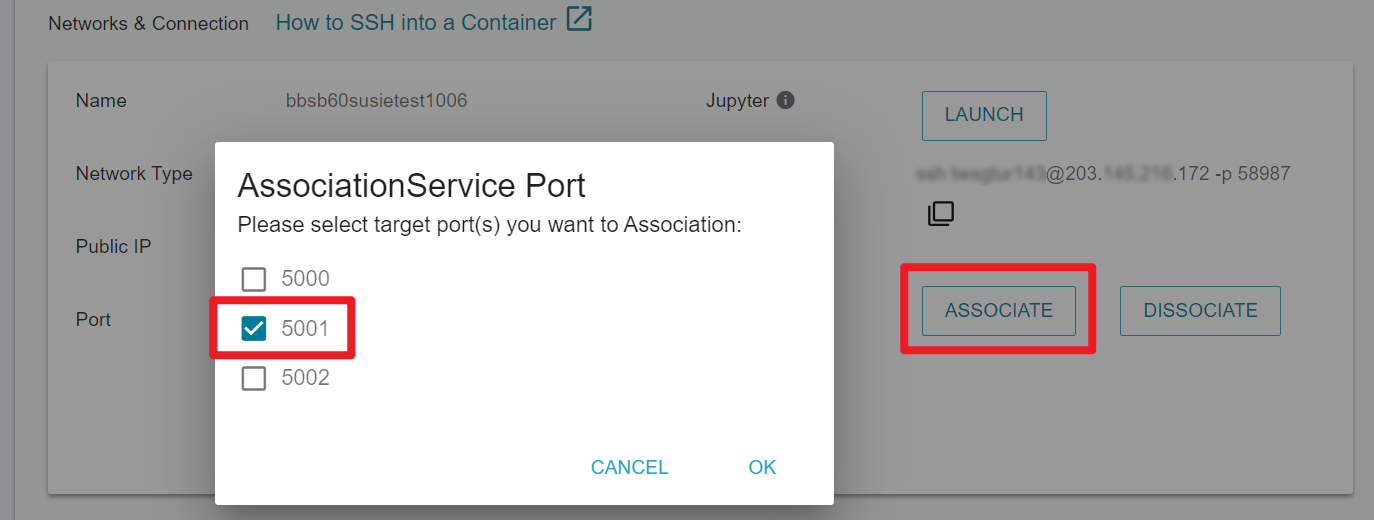Click the ASSOCIATE button
Viewport: 1374px width, 520px height.
[999, 310]
